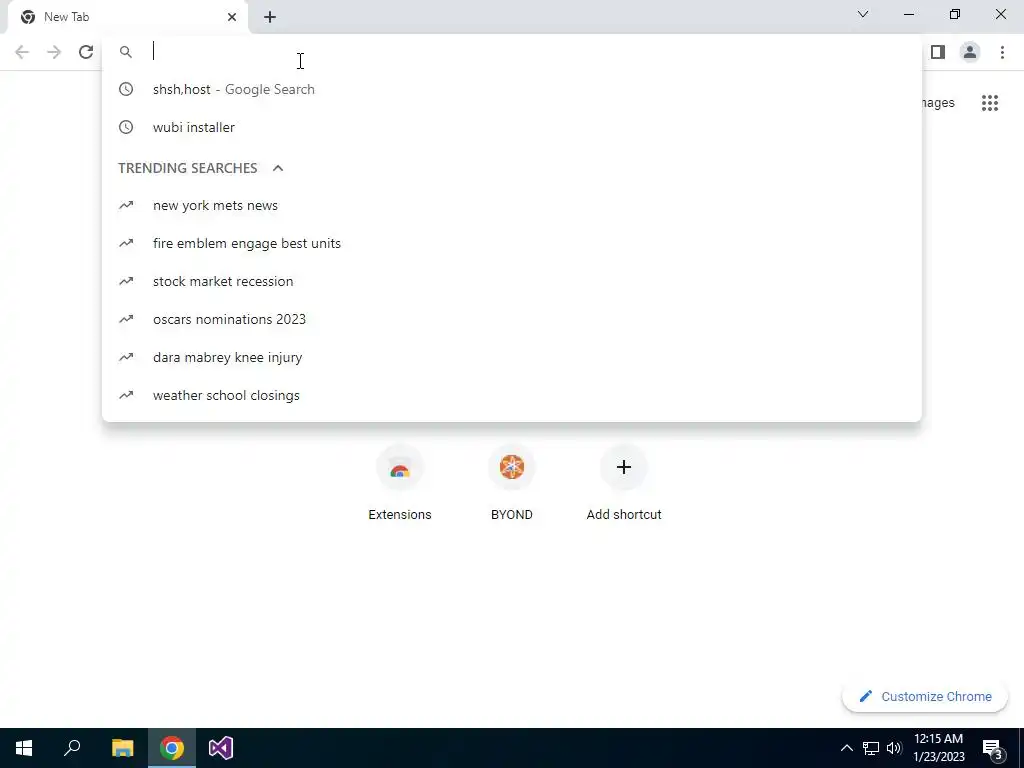Image resolution: width=1024 pixels, height=768 pixels.
Task: Choose 'fire emblem engage best units' suggestion
Action: tap(511, 243)
